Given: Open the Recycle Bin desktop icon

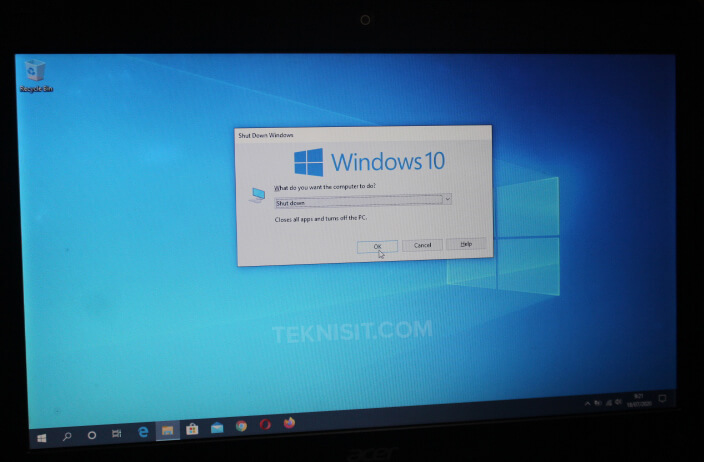Looking at the screenshot, I should coord(35,76).
